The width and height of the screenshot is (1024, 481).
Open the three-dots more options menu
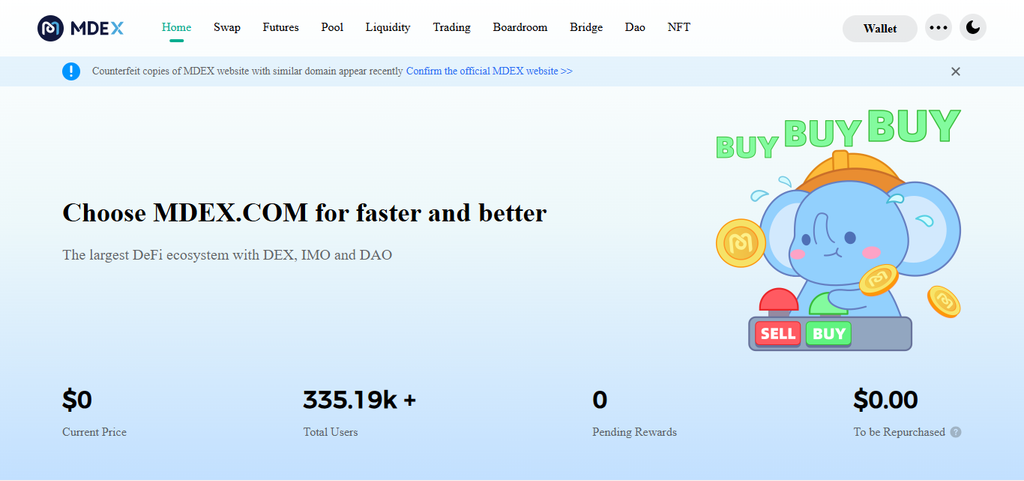coord(938,28)
